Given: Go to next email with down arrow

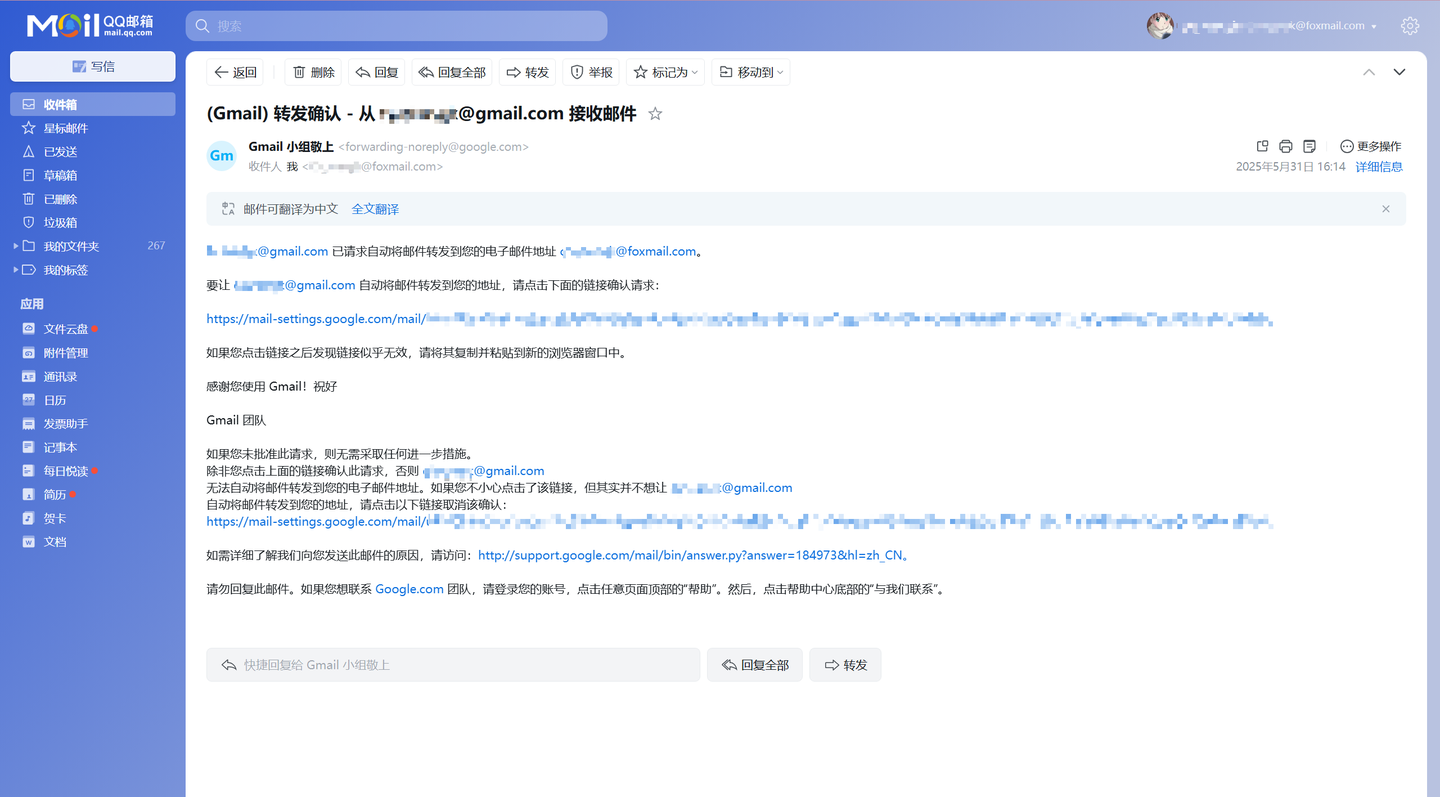Looking at the screenshot, I should [x=1400, y=72].
